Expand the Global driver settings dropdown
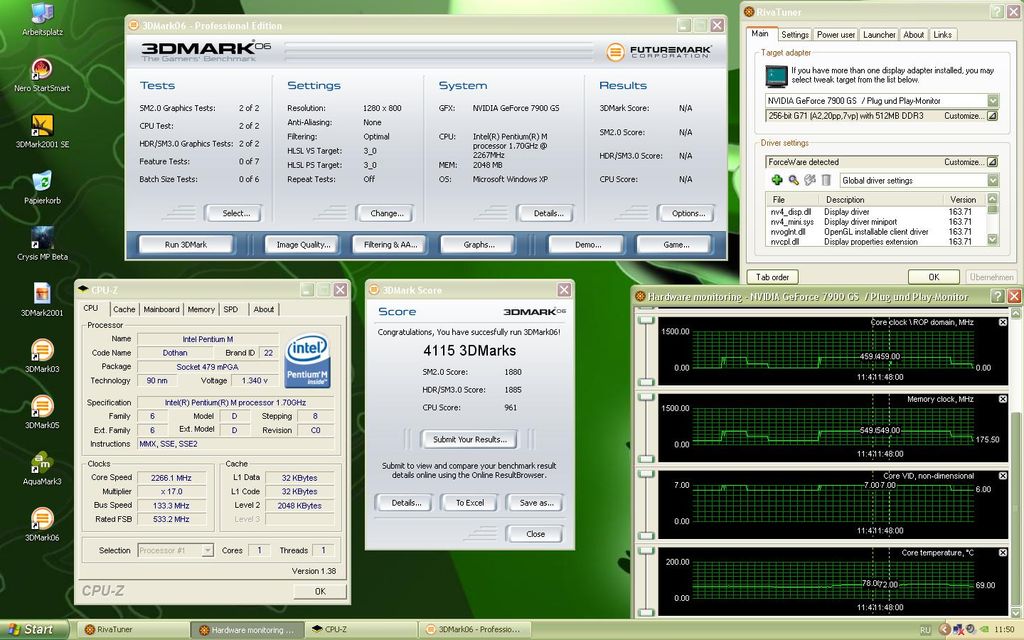 tap(993, 180)
